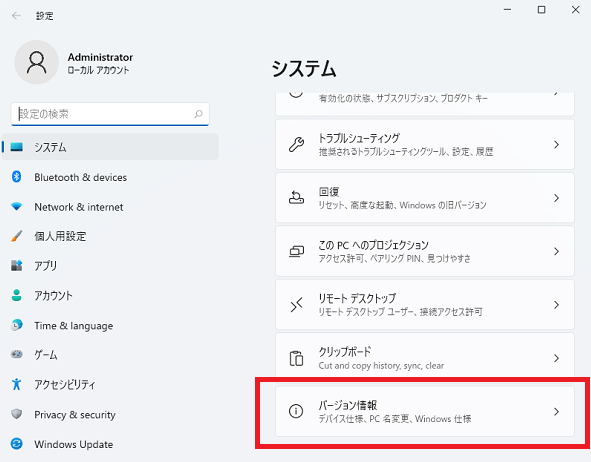This screenshot has width=591, height=462.
Task: Click the アプリ apps icon in sidebar
Action: pos(17,265)
